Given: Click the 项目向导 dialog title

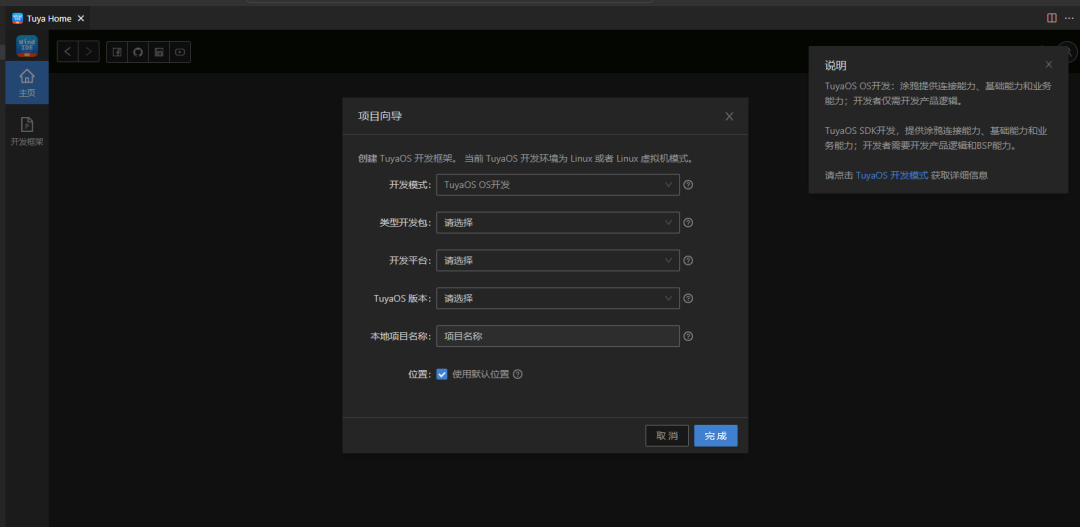Looking at the screenshot, I should (380, 116).
